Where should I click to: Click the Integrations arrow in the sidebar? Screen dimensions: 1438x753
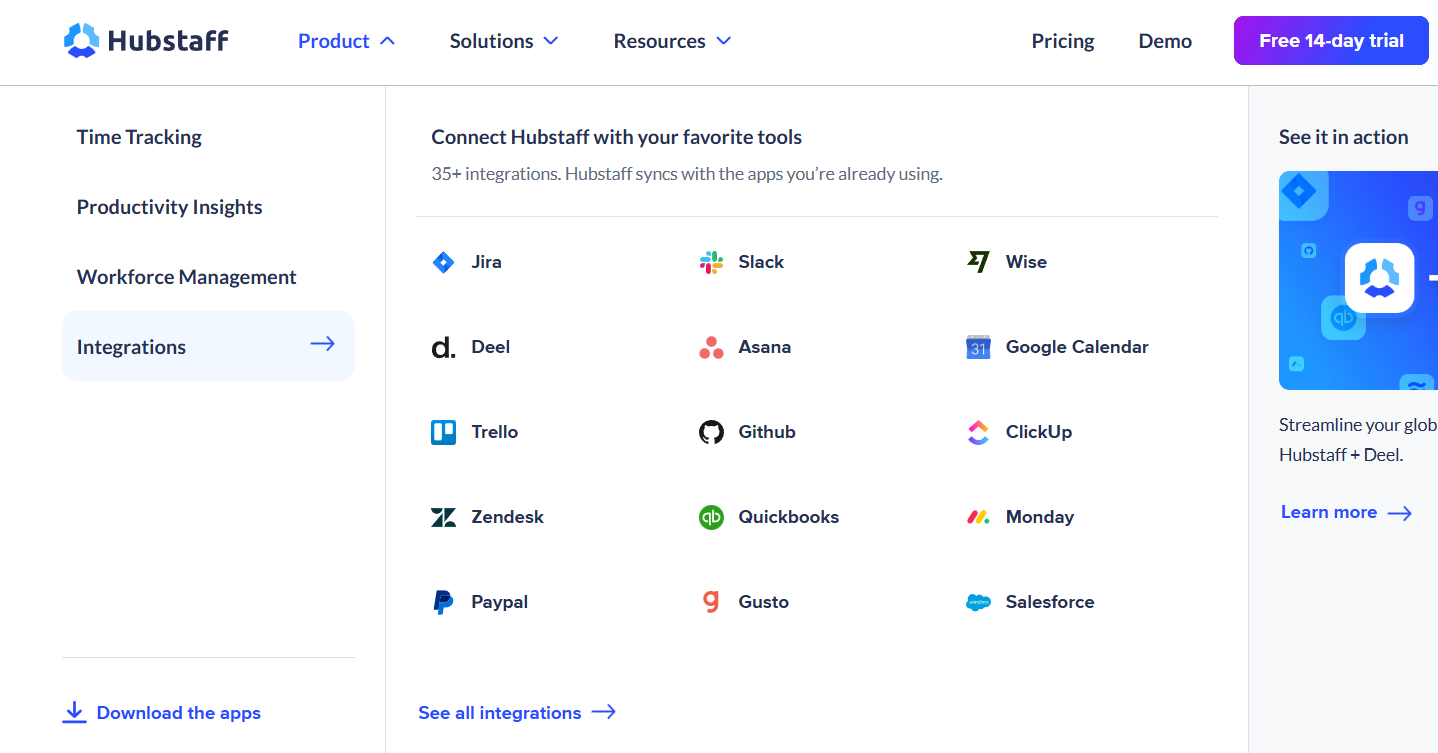coord(322,343)
